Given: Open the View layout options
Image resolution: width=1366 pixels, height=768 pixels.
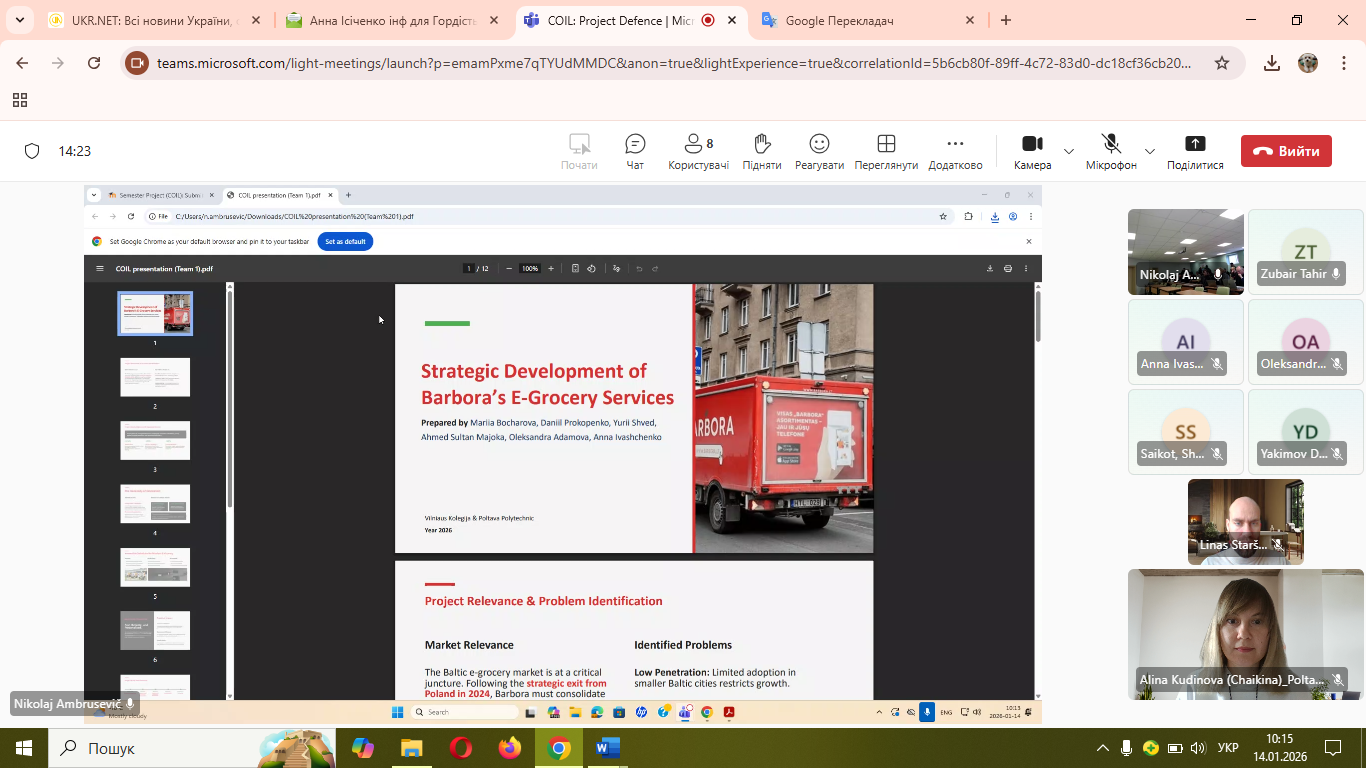Looking at the screenshot, I should 885,151.
